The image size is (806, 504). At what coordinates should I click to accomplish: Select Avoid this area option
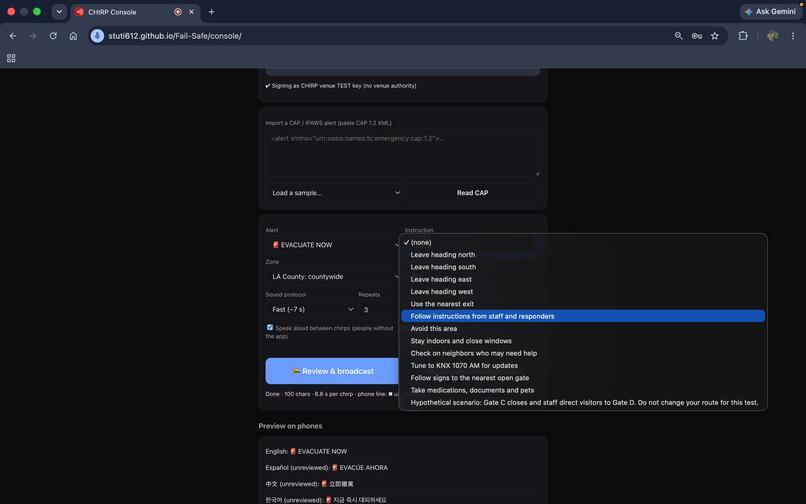583,329
